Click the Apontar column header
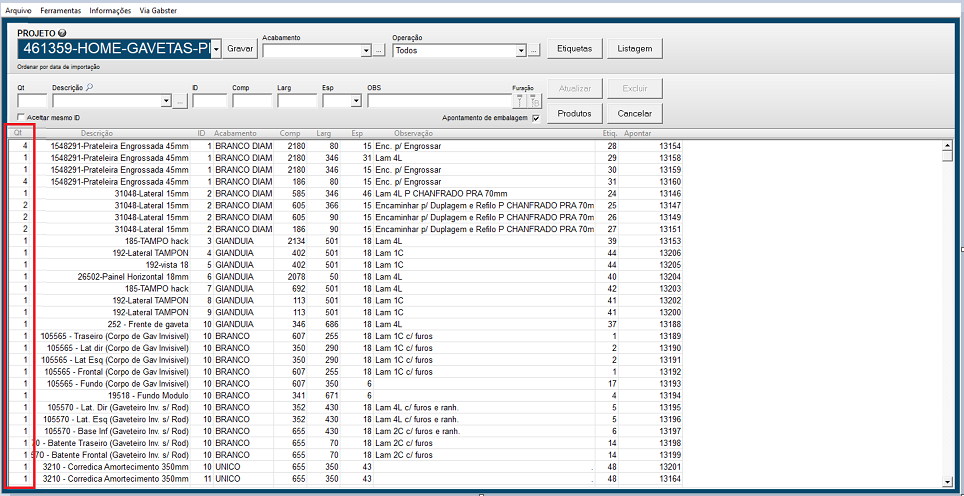The width and height of the screenshot is (964, 496). 638,133
